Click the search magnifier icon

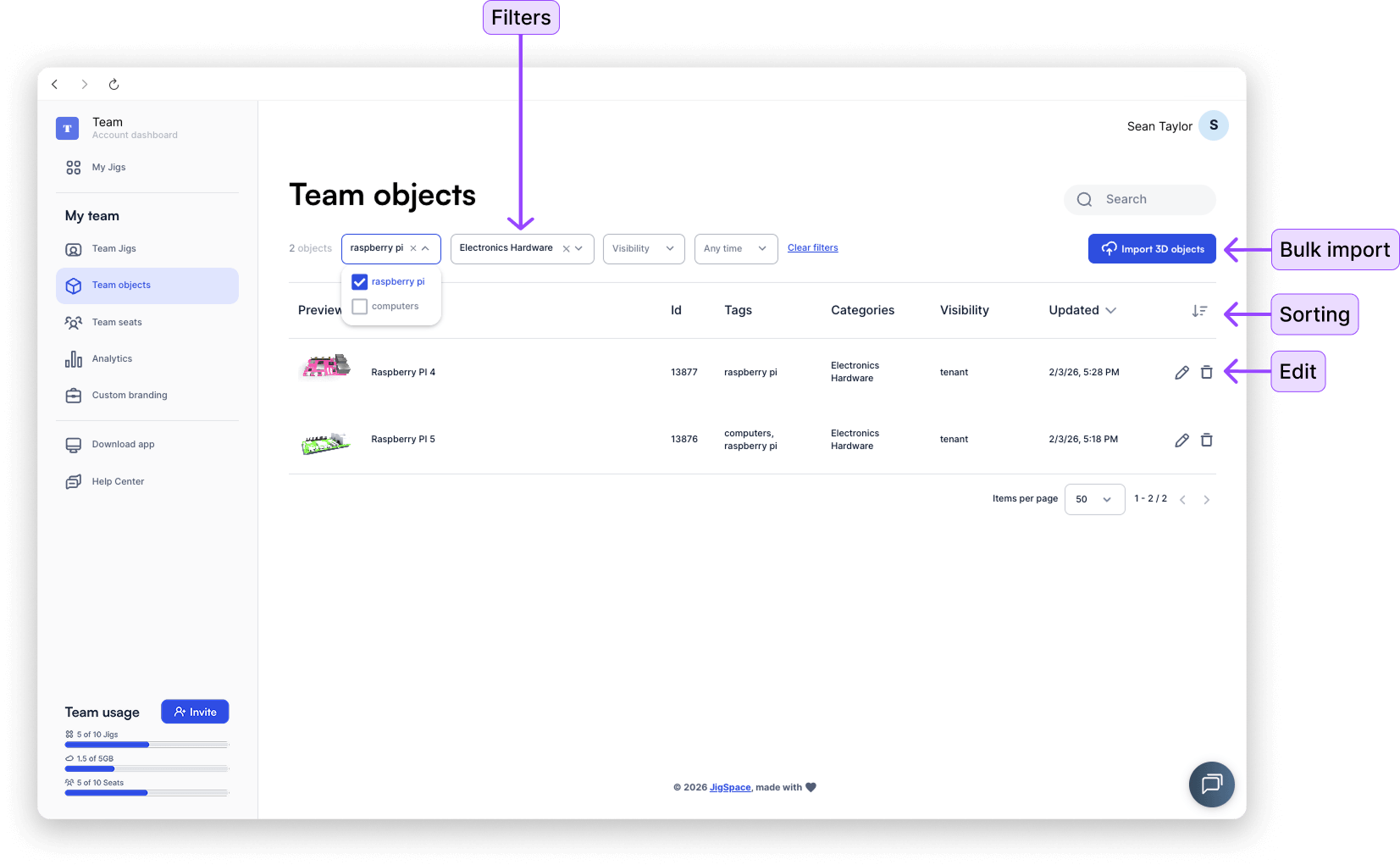coord(1084,200)
